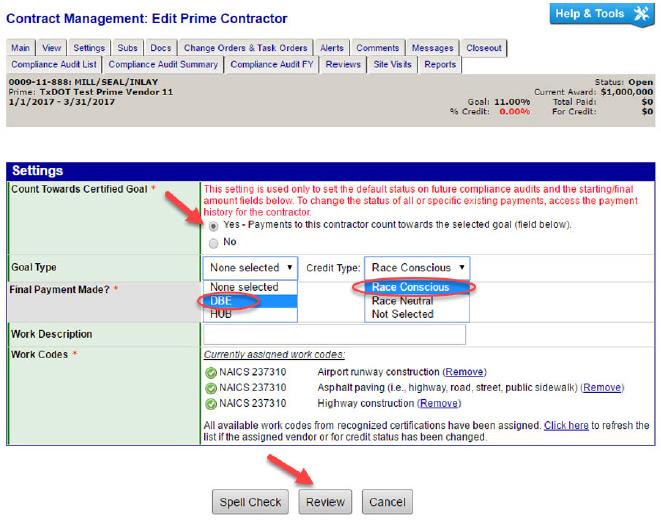Open the Goal Type dropdown

(250, 267)
